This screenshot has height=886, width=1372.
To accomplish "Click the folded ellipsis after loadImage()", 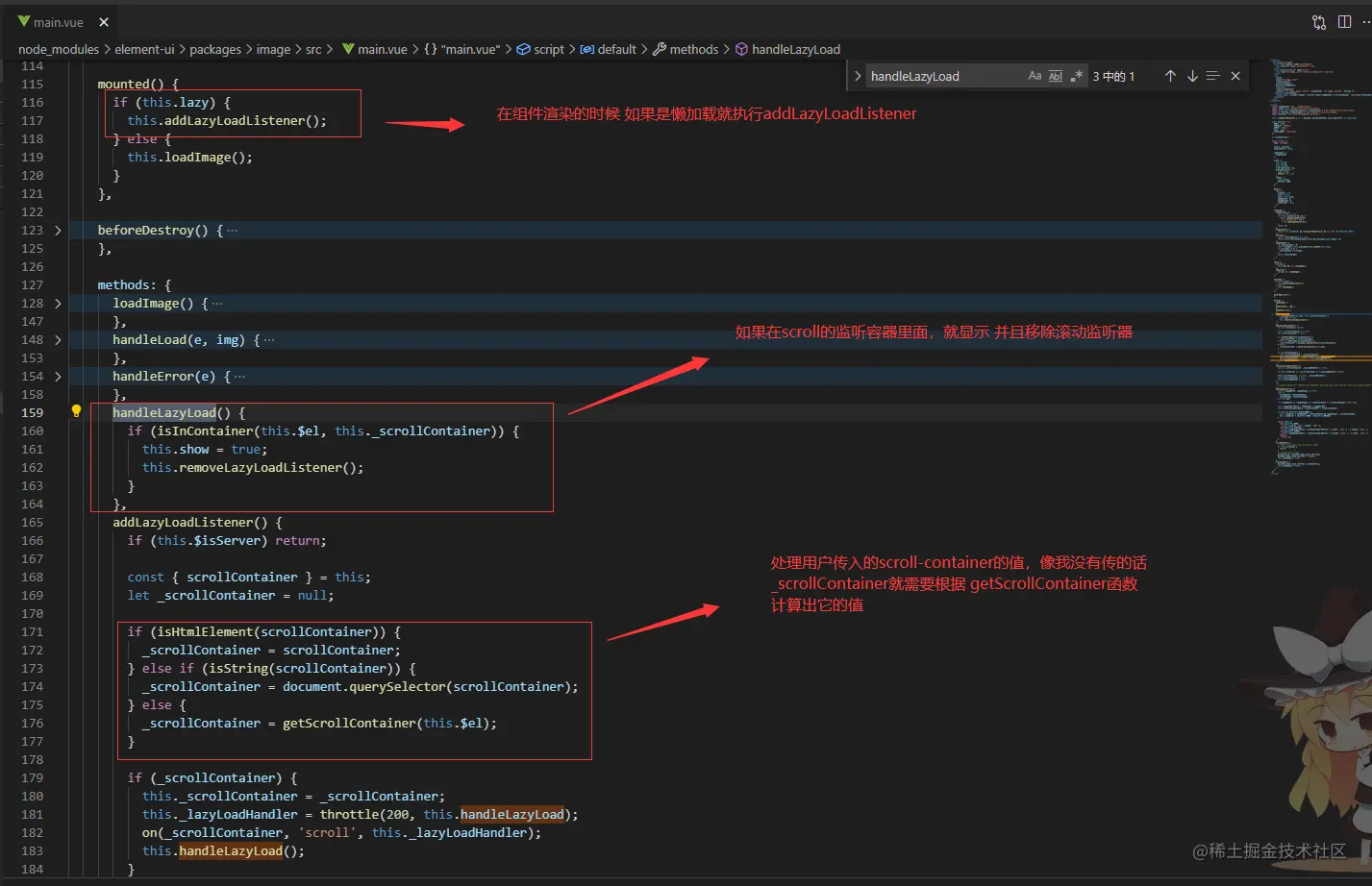I will (217, 304).
